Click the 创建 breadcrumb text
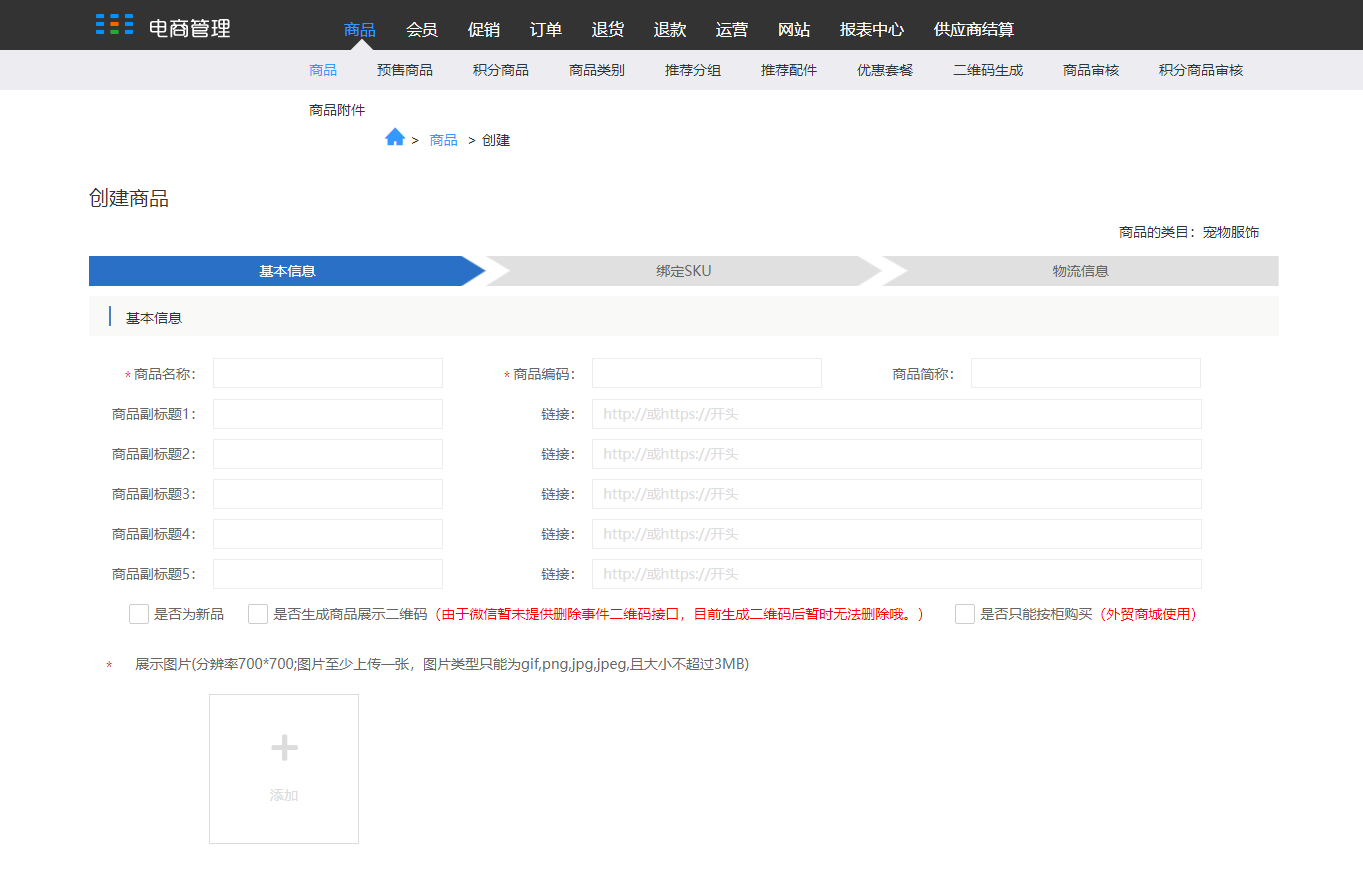Viewport: 1363px width, 877px height. 496,140
